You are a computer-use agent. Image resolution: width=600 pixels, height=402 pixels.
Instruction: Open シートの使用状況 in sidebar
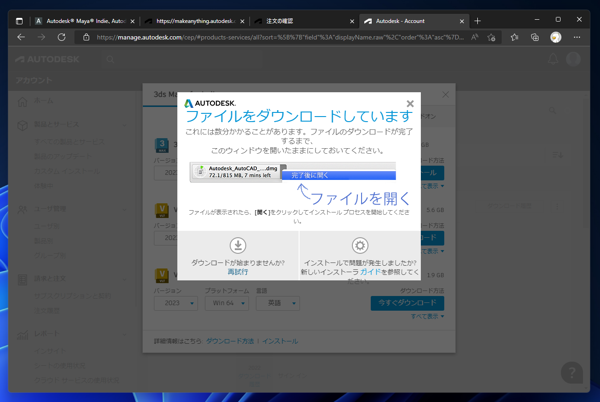(x=60, y=366)
